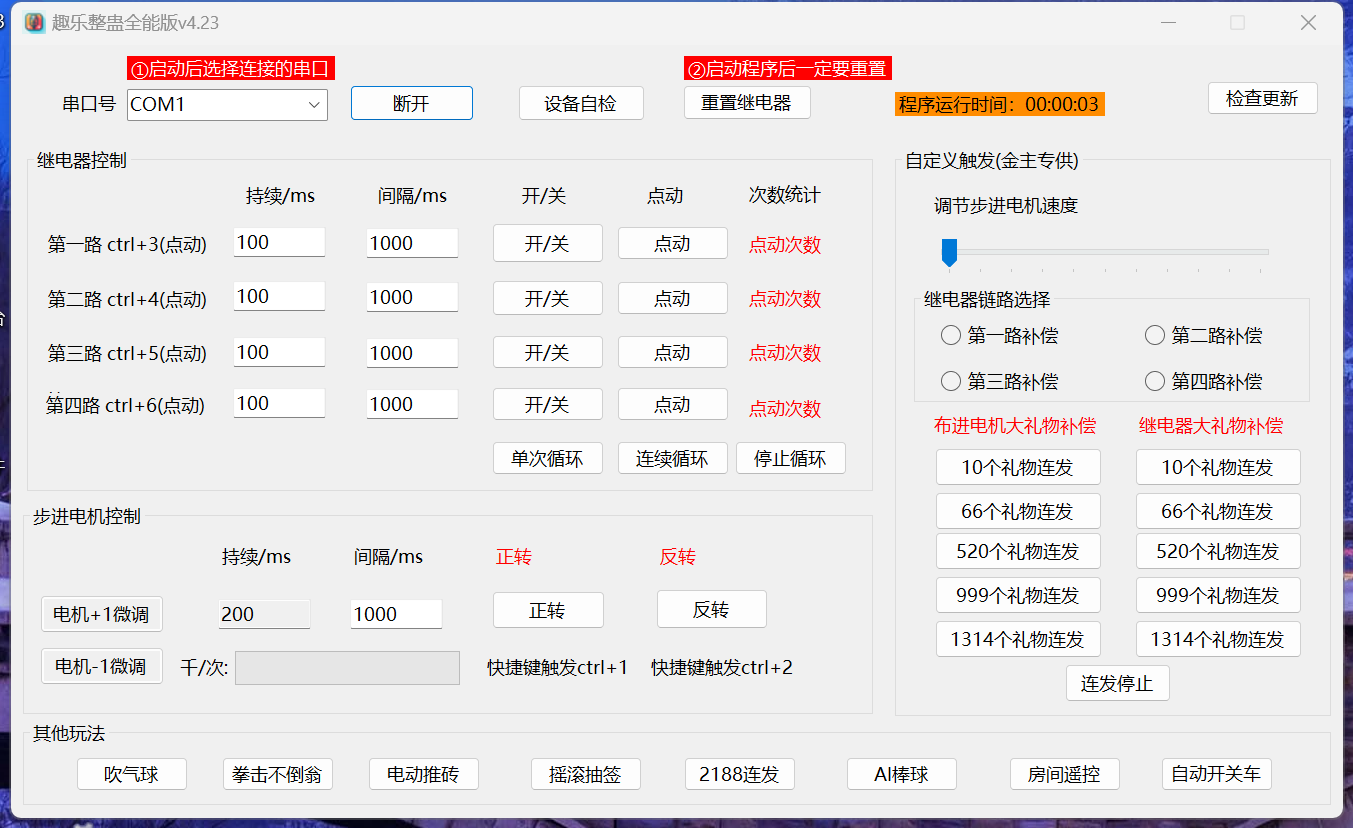
Task: Check for updates with 检查更新
Action: [1262, 98]
